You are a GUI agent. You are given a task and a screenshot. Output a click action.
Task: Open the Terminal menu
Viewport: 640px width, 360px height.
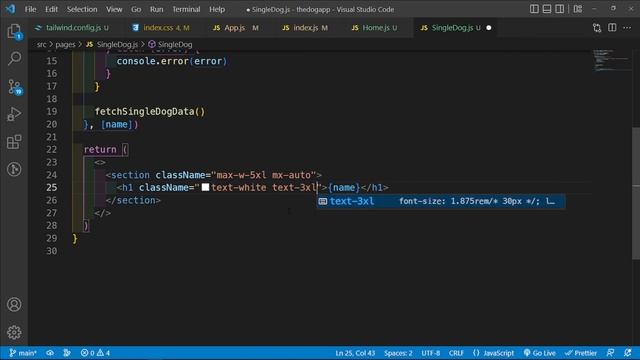click(186, 9)
